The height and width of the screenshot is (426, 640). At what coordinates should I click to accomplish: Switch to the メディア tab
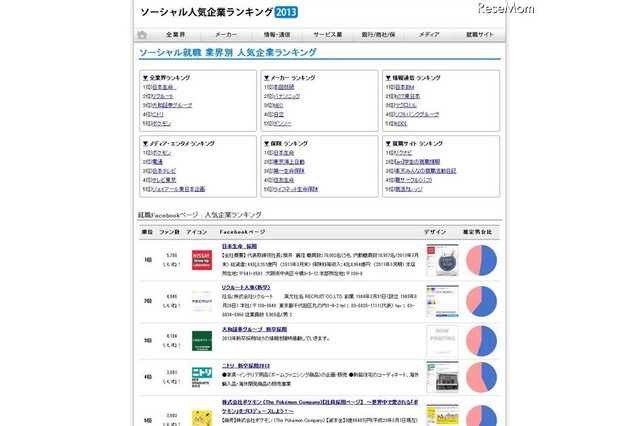[429, 35]
